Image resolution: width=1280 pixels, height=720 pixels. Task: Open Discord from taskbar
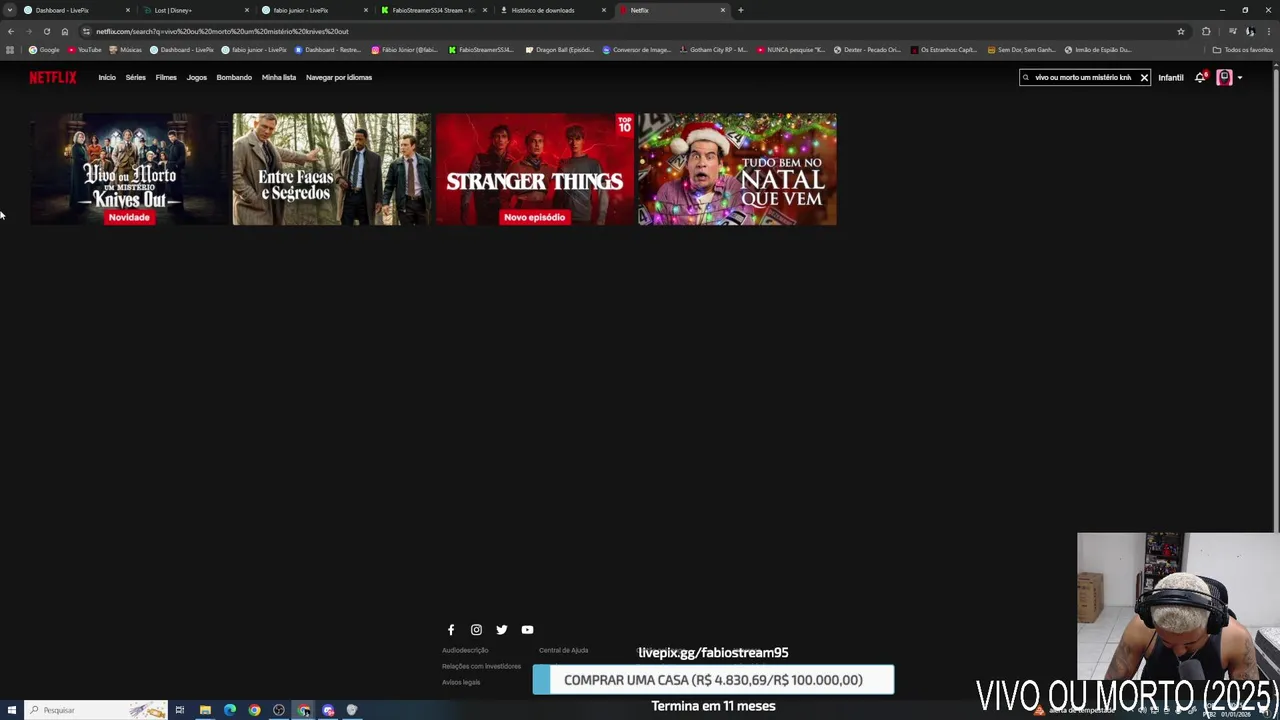pyautogui.click(x=328, y=710)
